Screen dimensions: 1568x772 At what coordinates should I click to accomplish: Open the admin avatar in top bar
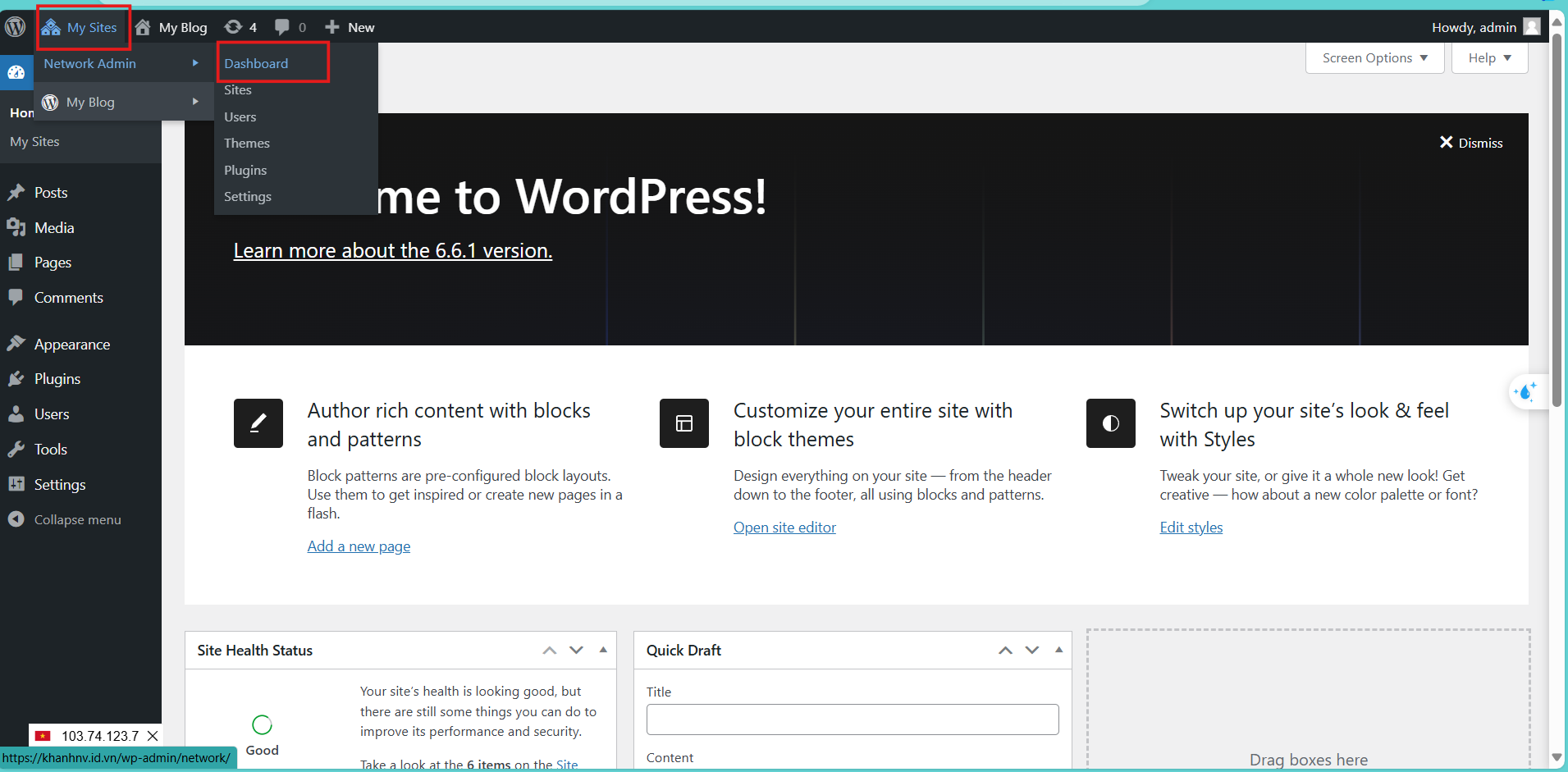[1531, 27]
